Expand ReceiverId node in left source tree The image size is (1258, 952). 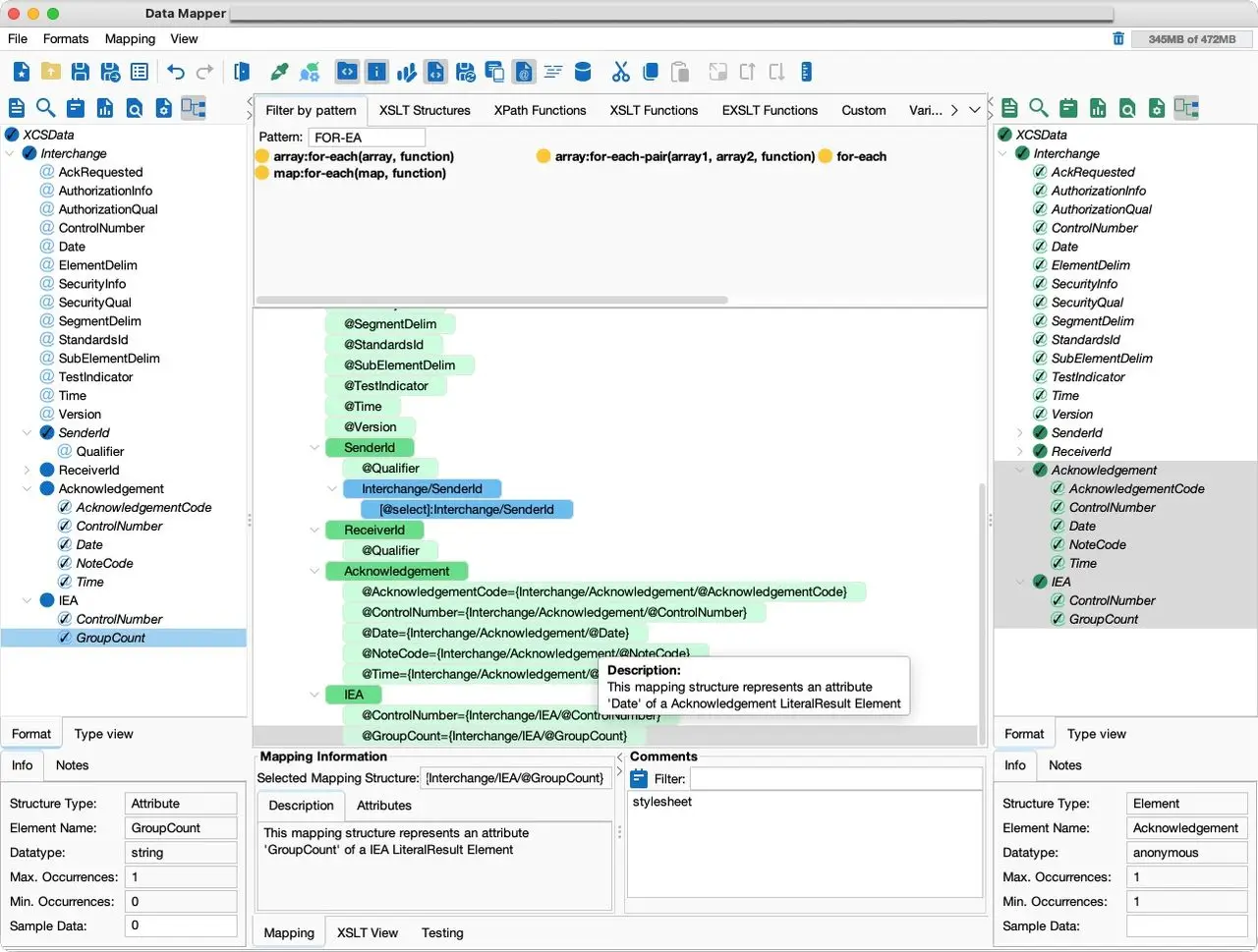(28, 471)
